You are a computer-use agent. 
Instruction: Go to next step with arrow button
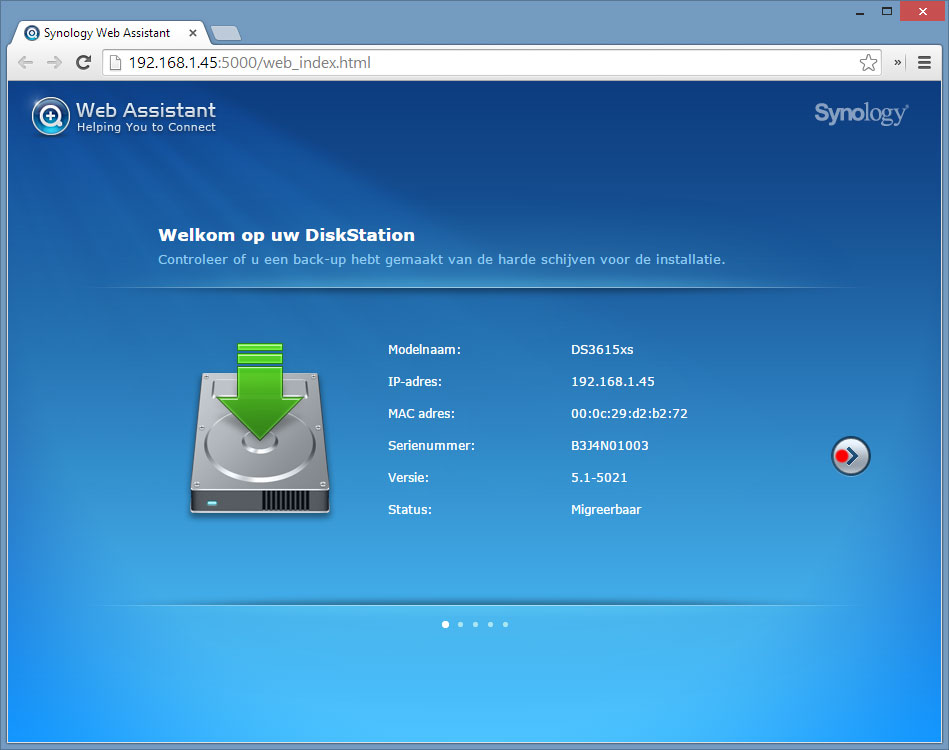click(851, 456)
